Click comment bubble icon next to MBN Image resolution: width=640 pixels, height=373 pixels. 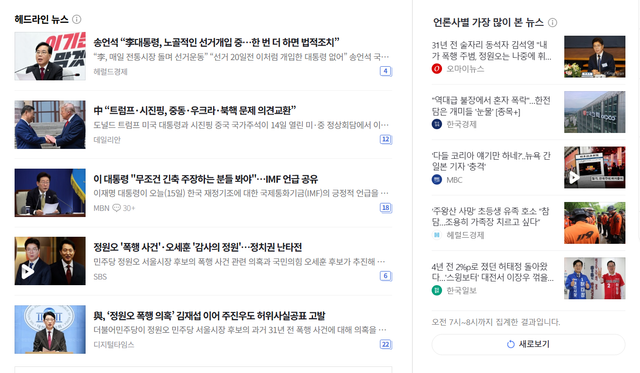[x=117, y=208]
